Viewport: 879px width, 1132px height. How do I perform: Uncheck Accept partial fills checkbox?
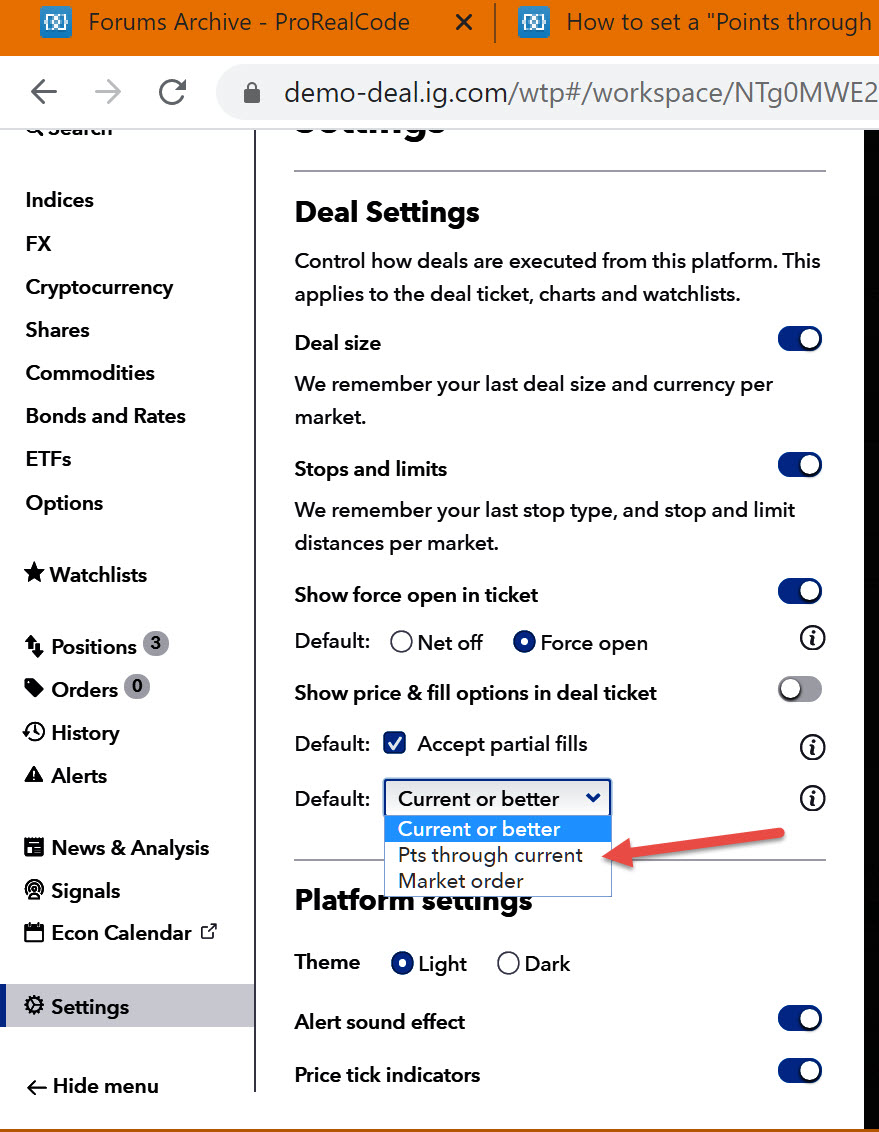click(396, 744)
